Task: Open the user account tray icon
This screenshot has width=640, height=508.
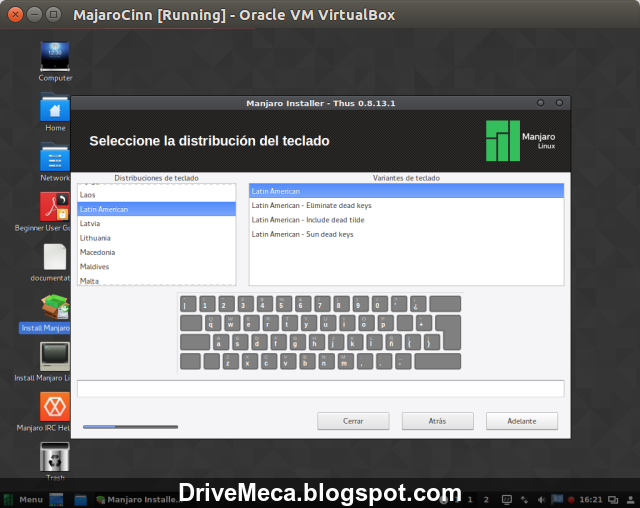Action: pyautogui.click(x=631, y=499)
